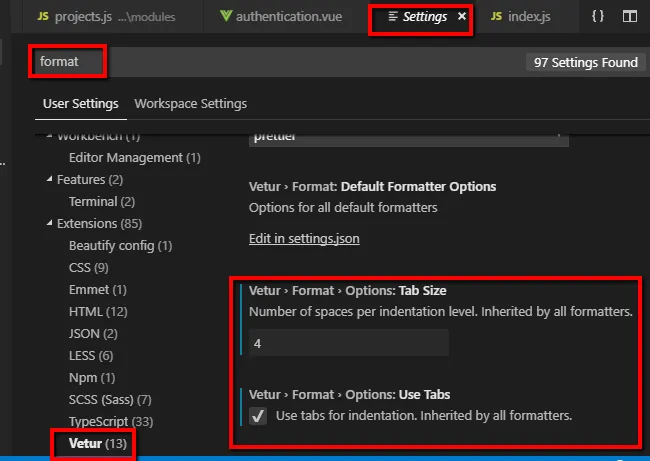The image size is (650, 461).
Task: Click the JS icon on index.js tab
Action: tap(498, 17)
